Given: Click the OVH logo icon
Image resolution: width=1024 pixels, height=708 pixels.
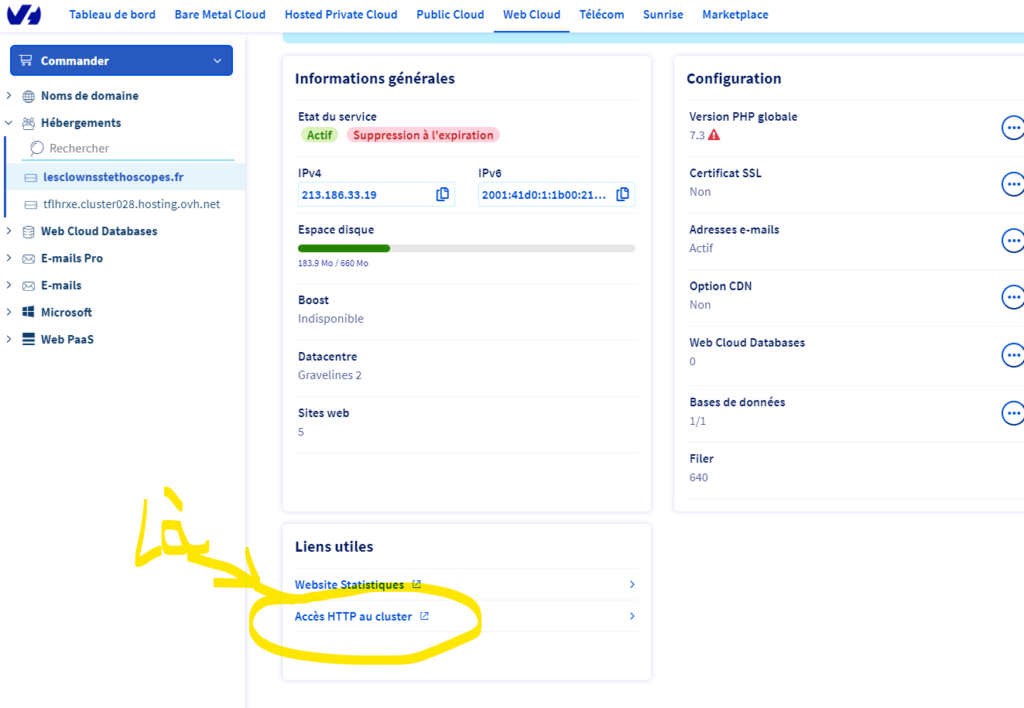Looking at the screenshot, I should pos(24,15).
